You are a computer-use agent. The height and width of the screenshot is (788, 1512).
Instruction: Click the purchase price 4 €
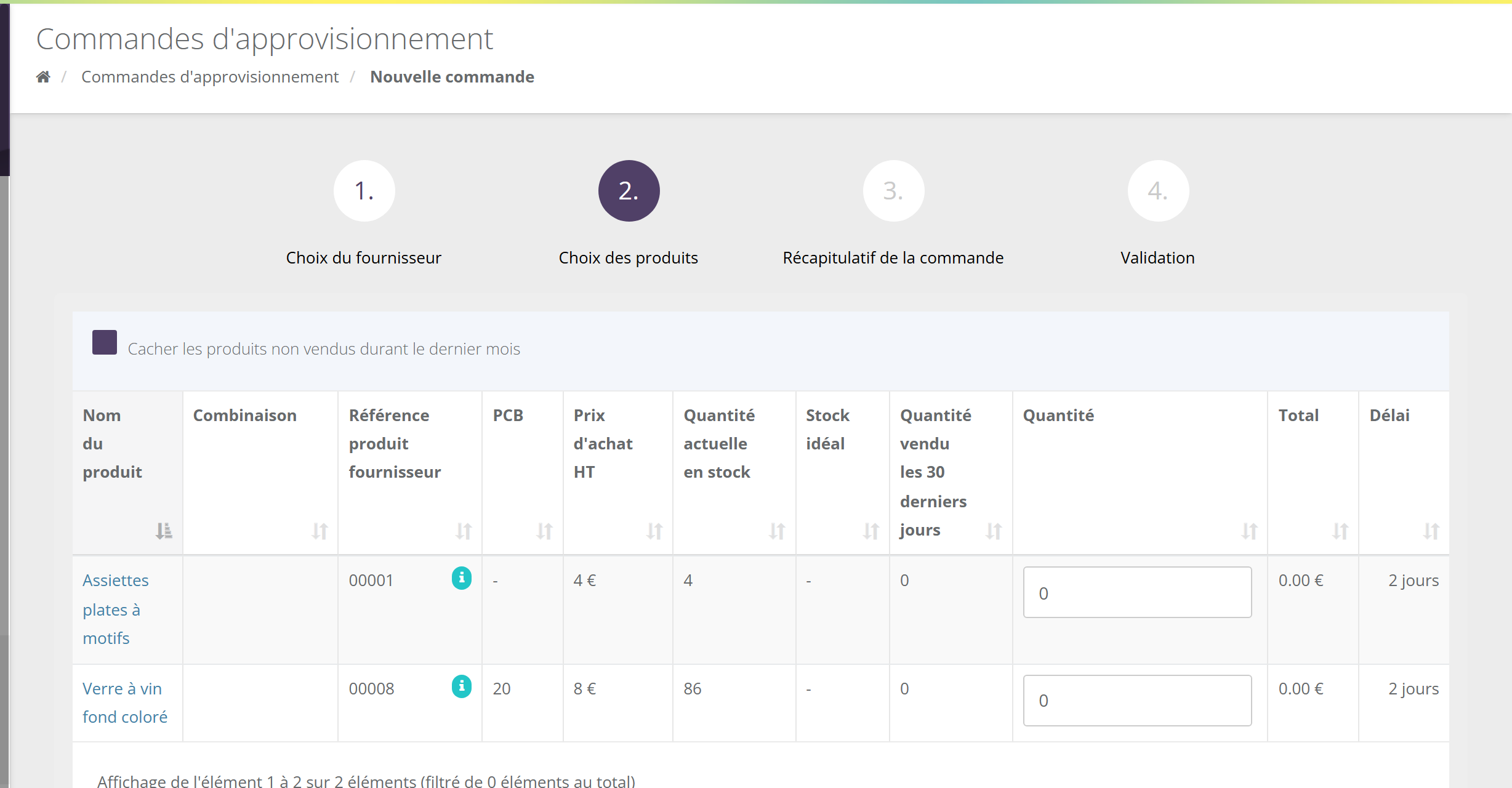[x=585, y=581]
